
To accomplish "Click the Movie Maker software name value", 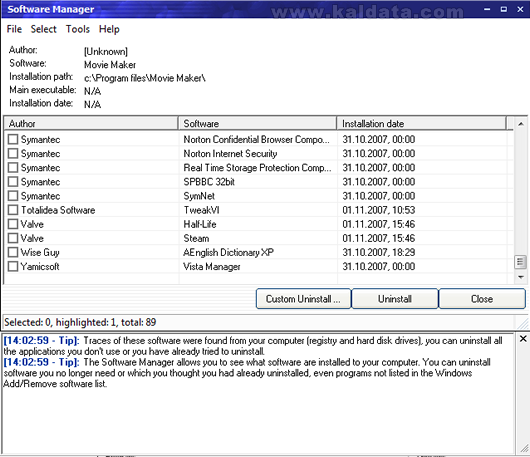I will (110, 65).
